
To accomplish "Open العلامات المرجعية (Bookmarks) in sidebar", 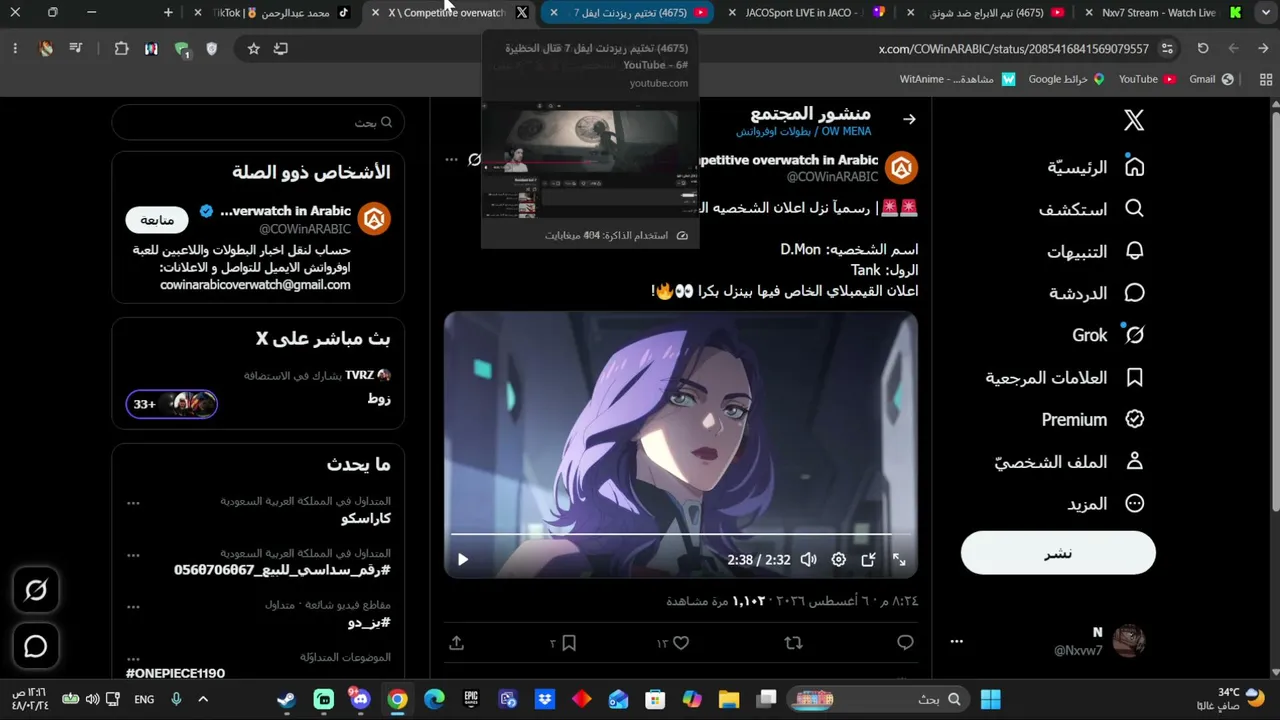I will coord(1065,377).
